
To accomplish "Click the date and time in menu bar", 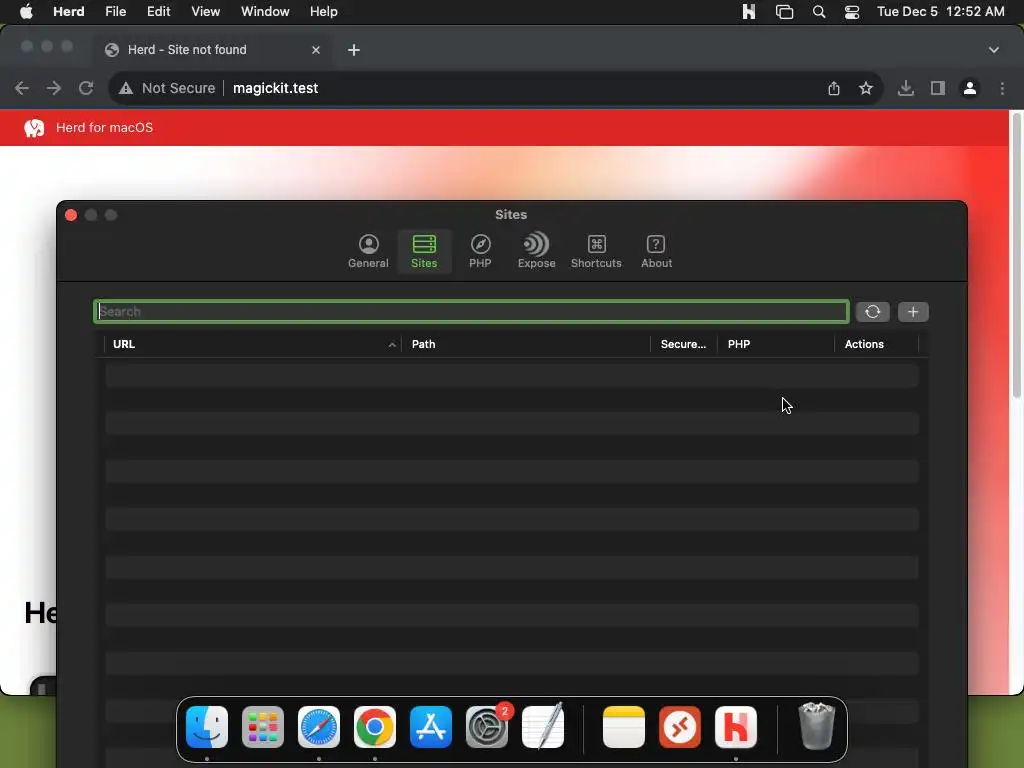I will pyautogui.click(x=940, y=12).
